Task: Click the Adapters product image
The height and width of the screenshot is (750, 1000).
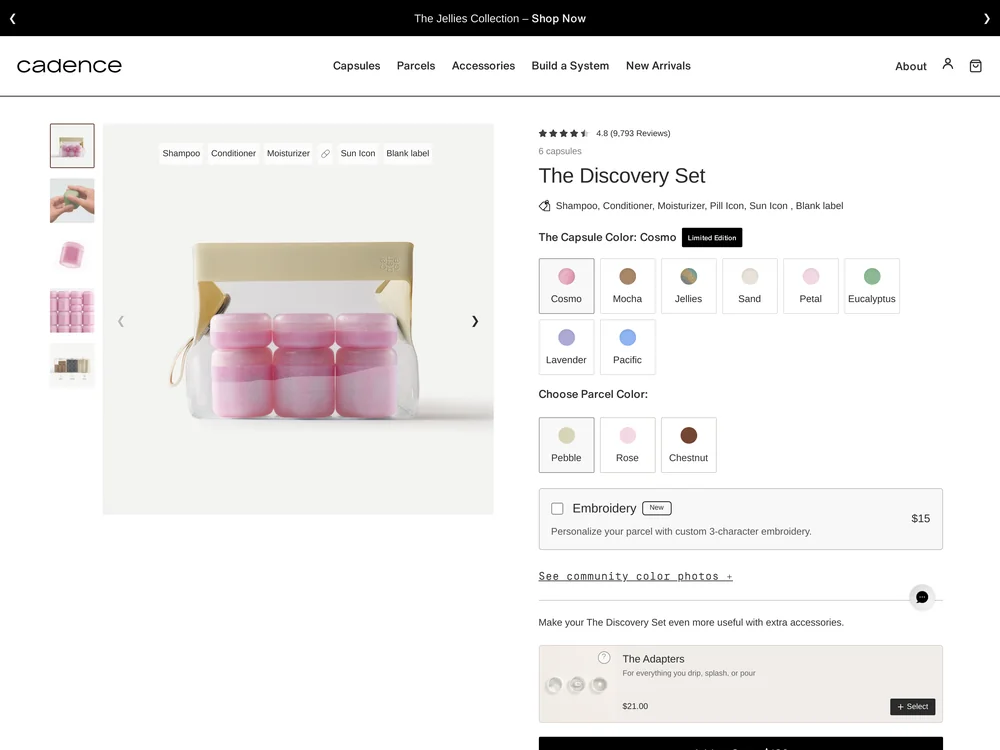Action: point(577,684)
